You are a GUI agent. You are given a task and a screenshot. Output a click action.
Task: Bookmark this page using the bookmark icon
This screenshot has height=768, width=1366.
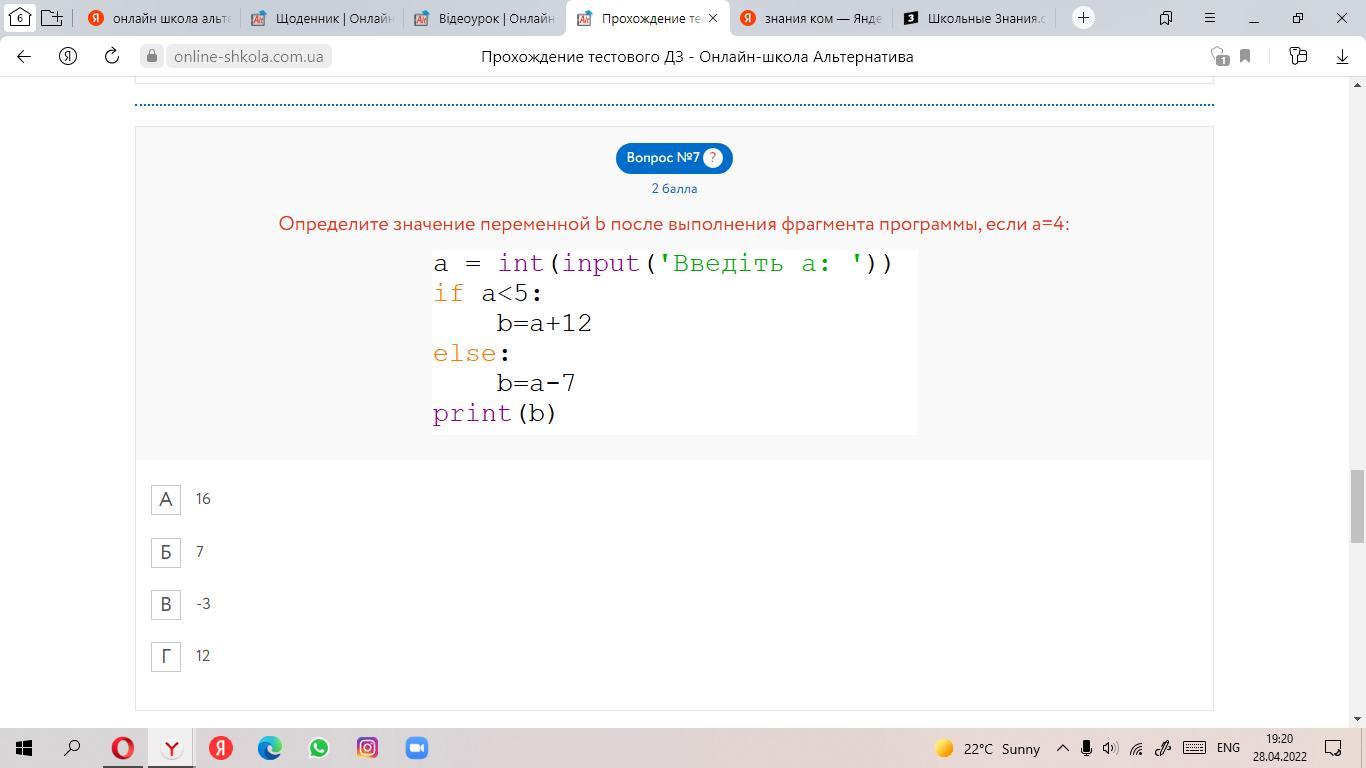[x=1245, y=57]
